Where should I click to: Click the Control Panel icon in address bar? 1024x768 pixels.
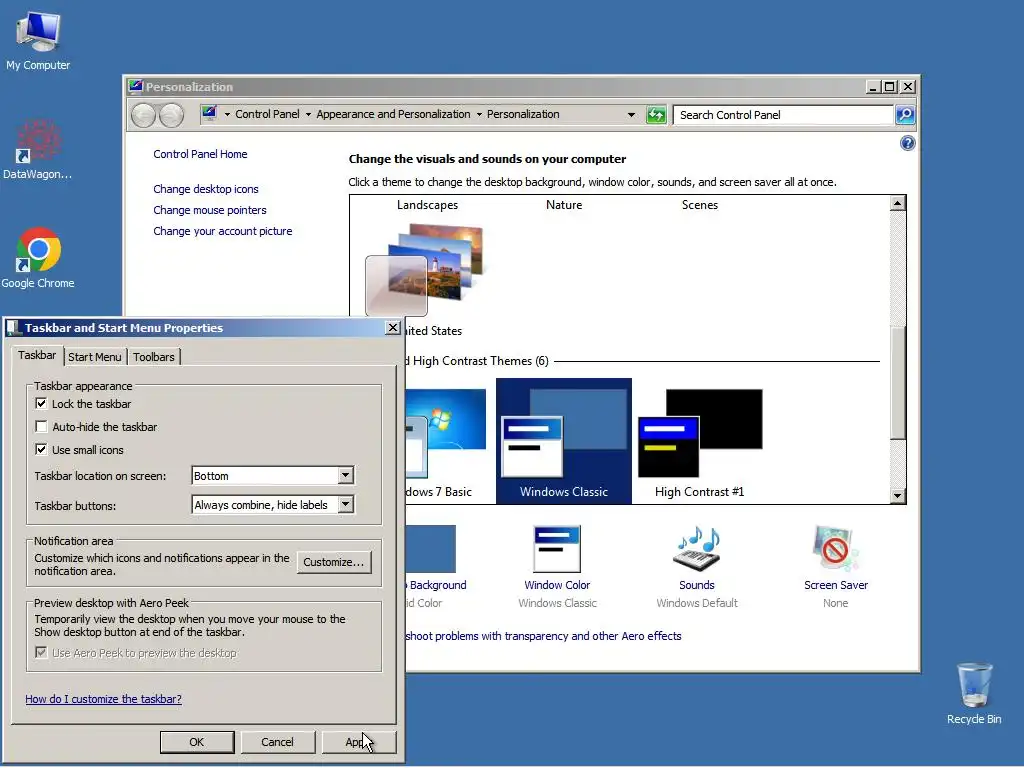pos(209,114)
